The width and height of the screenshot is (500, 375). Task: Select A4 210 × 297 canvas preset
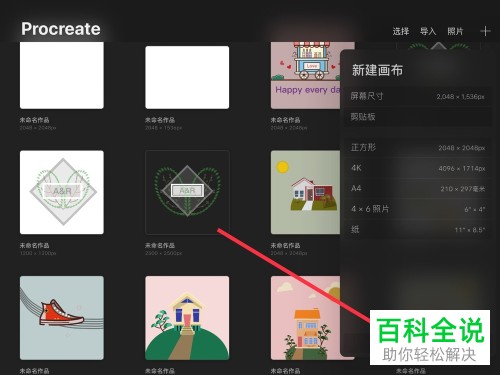pyautogui.click(x=418, y=189)
